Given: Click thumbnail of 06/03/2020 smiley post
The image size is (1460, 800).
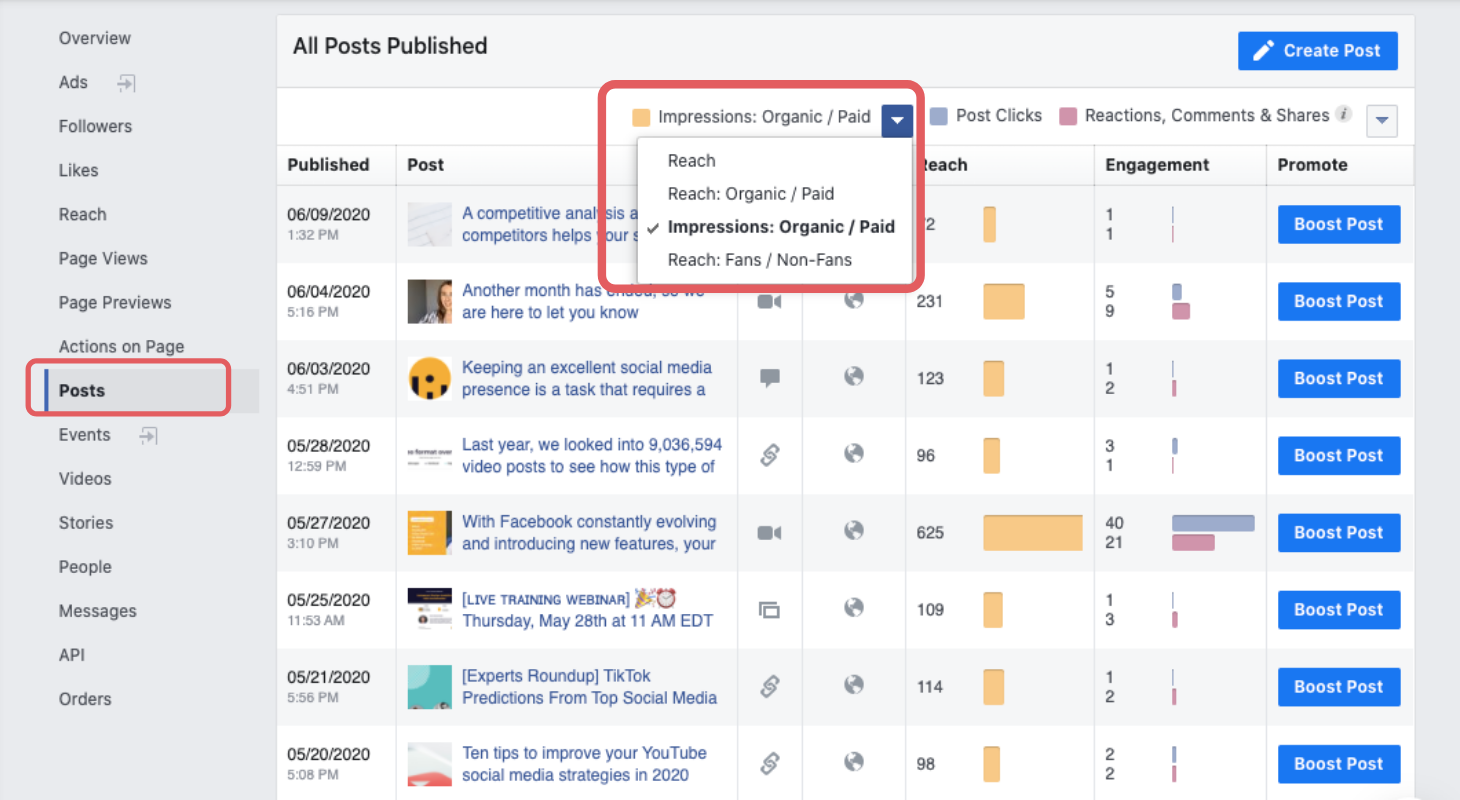Looking at the screenshot, I should click(x=429, y=379).
